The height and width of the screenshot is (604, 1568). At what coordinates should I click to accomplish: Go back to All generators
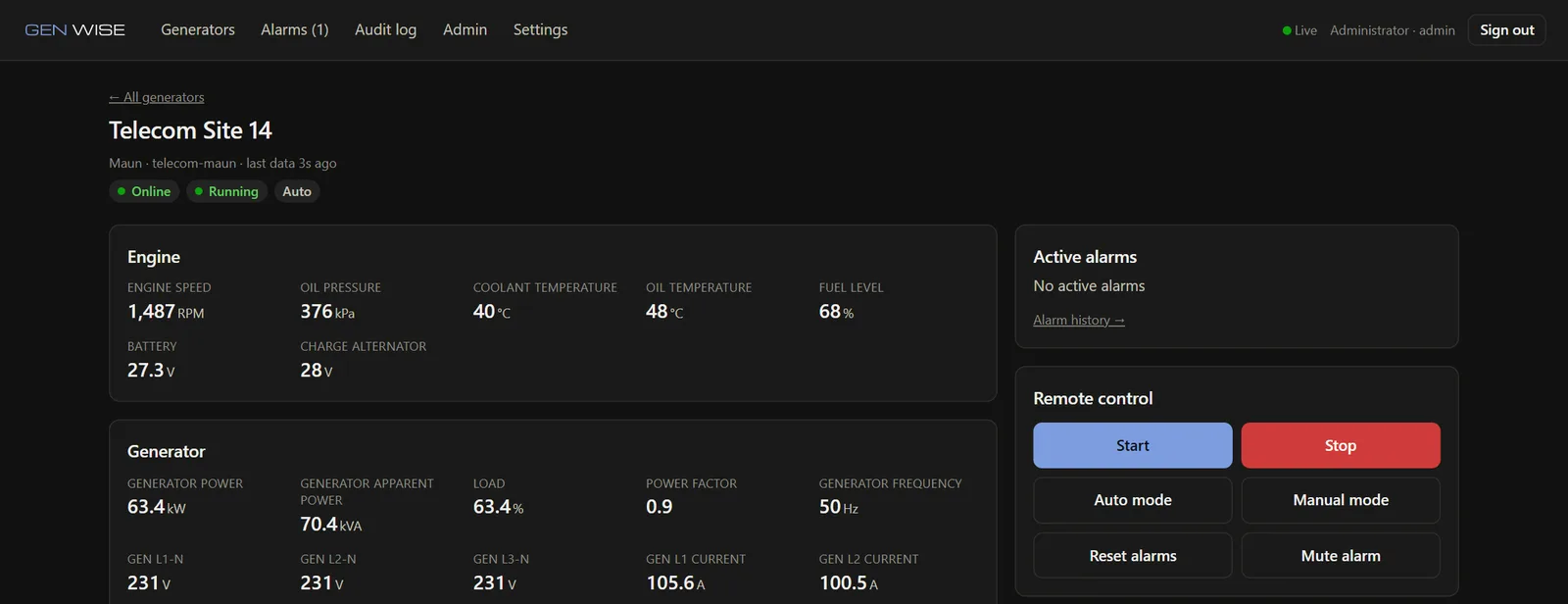click(x=157, y=97)
